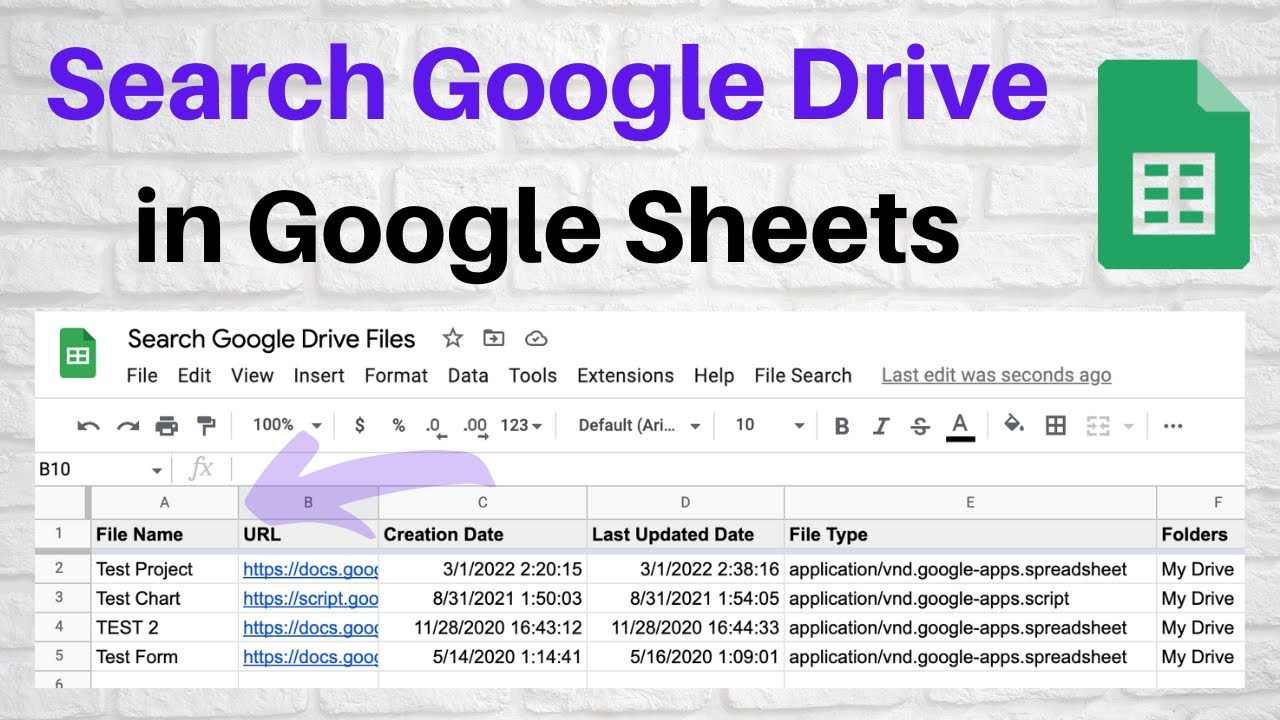1280x720 pixels.
Task: Select column C header
Action: (x=482, y=502)
